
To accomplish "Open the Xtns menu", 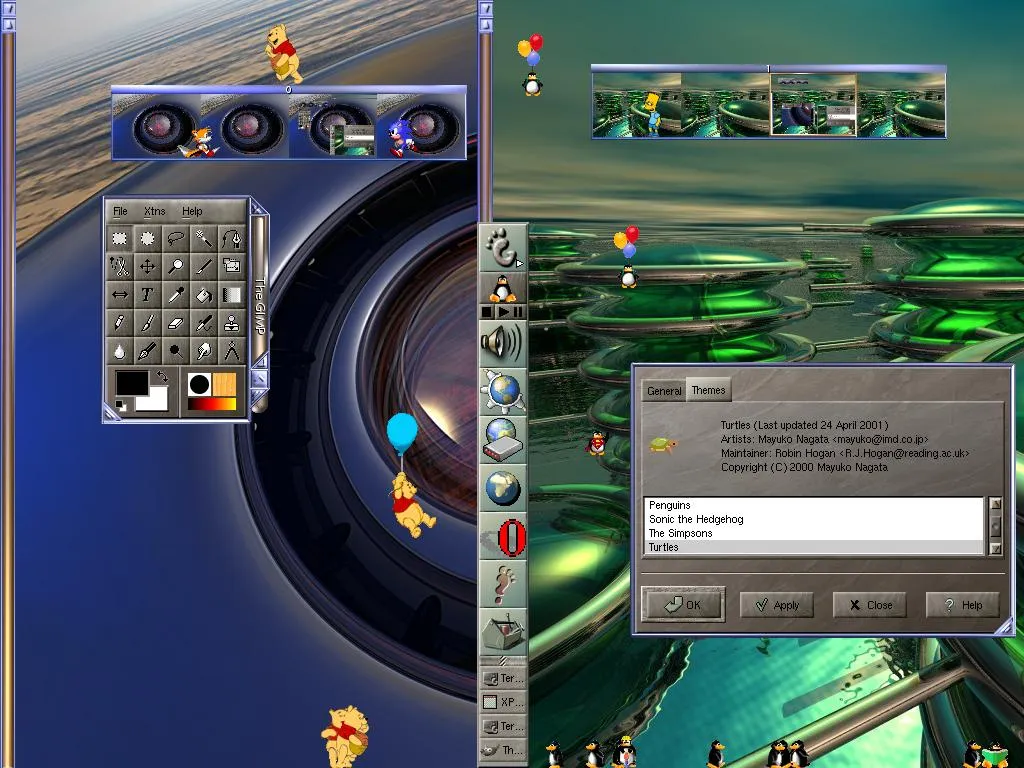I will click(153, 211).
